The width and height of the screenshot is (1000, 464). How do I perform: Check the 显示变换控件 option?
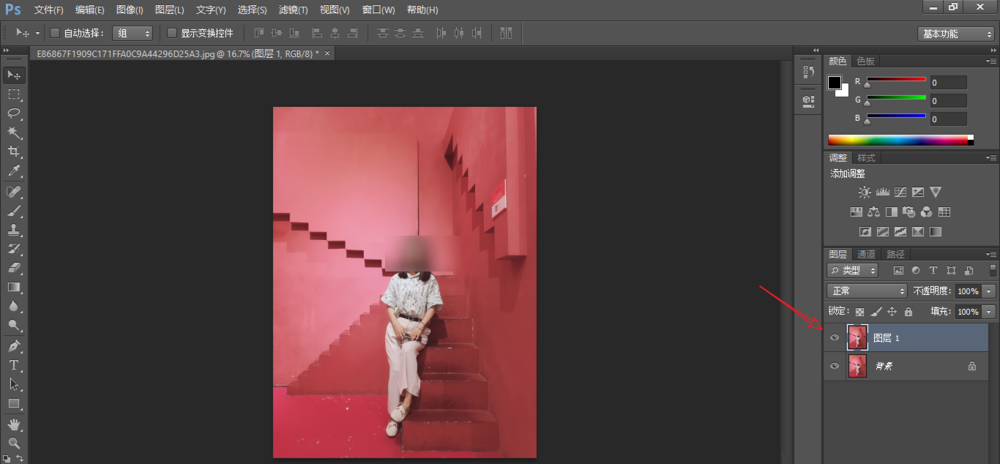pyautogui.click(x=172, y=33)
